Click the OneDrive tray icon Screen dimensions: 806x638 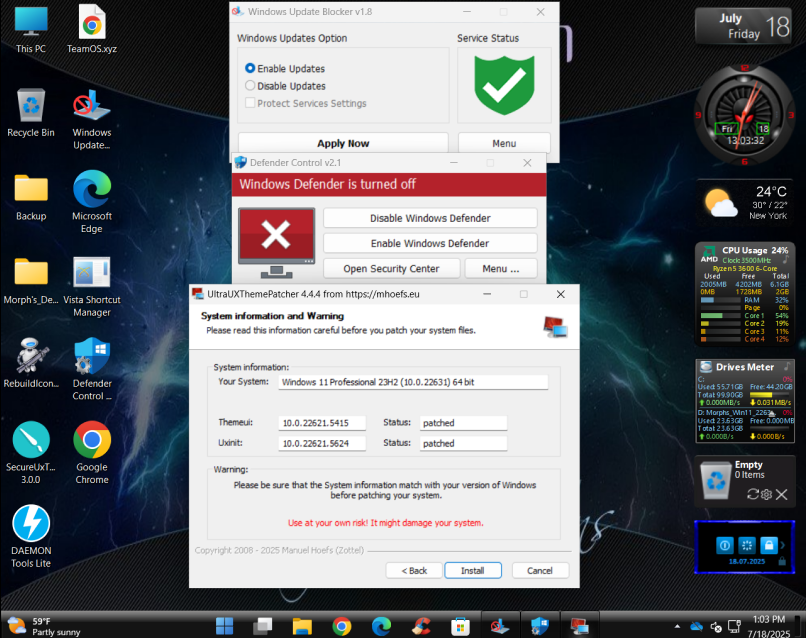coord(697,626)
